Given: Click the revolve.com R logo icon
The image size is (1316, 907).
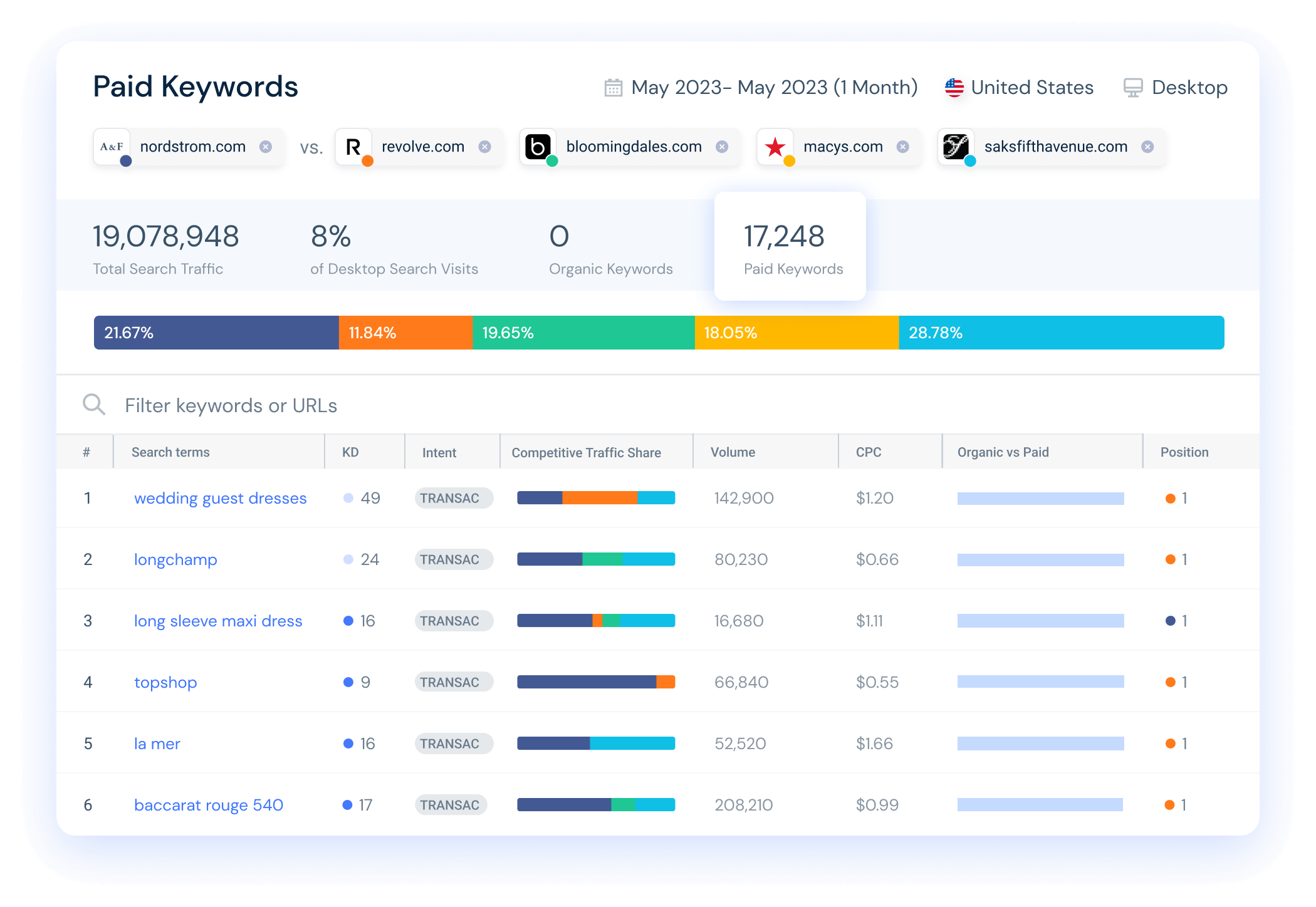Looking at the screenshot, I should pos(354,147).
